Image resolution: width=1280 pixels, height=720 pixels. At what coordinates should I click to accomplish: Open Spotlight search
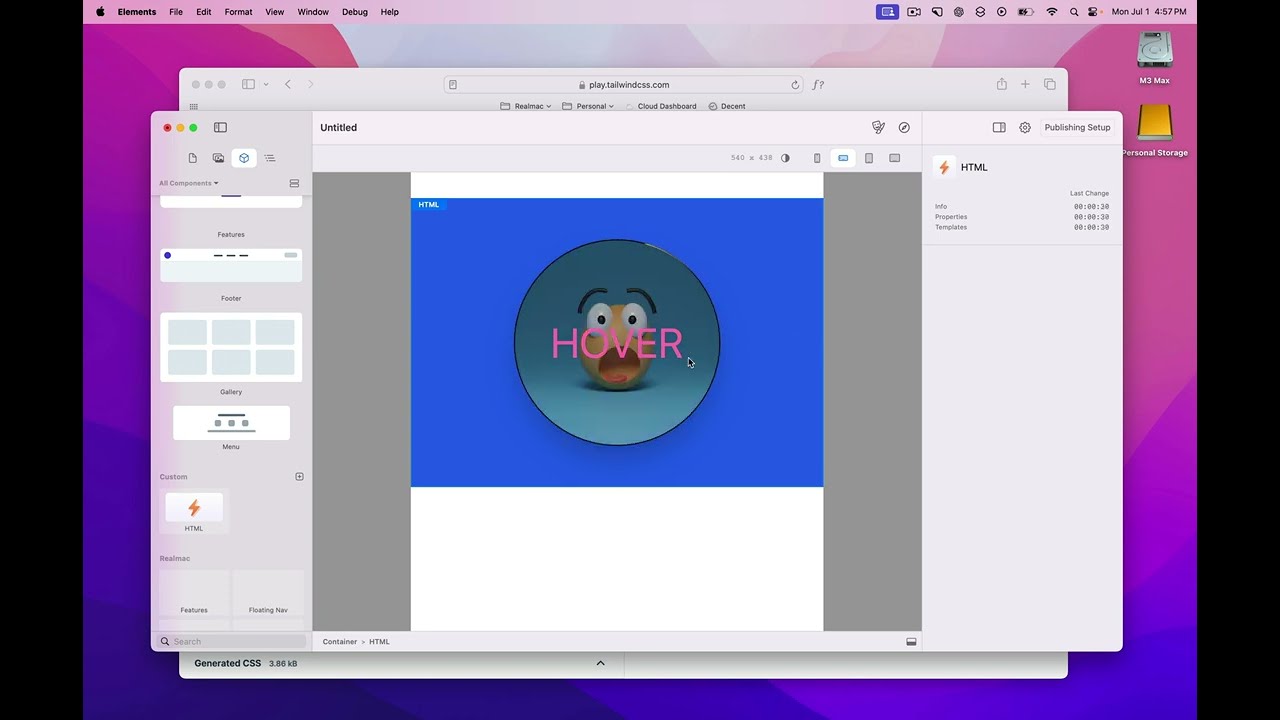pos(1075,12)
